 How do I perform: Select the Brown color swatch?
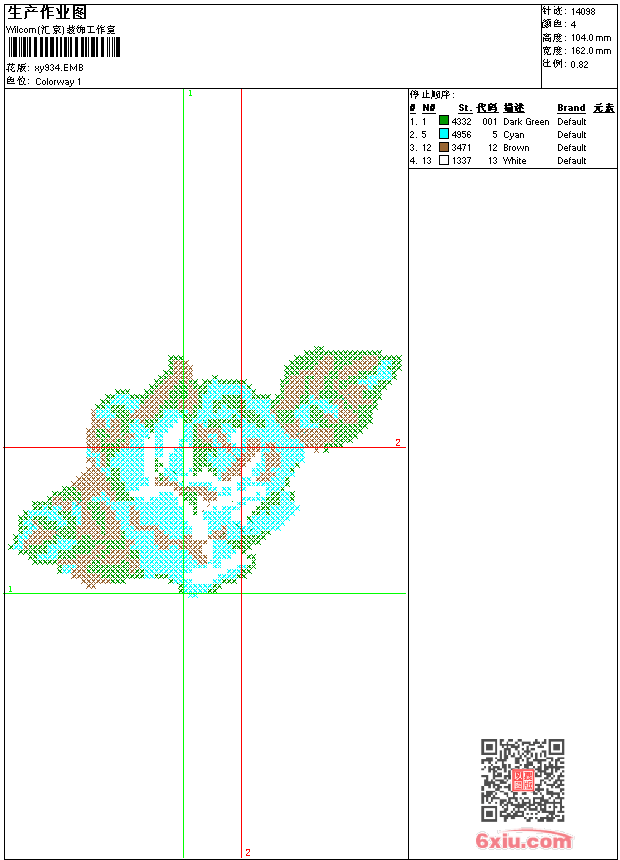444,147
